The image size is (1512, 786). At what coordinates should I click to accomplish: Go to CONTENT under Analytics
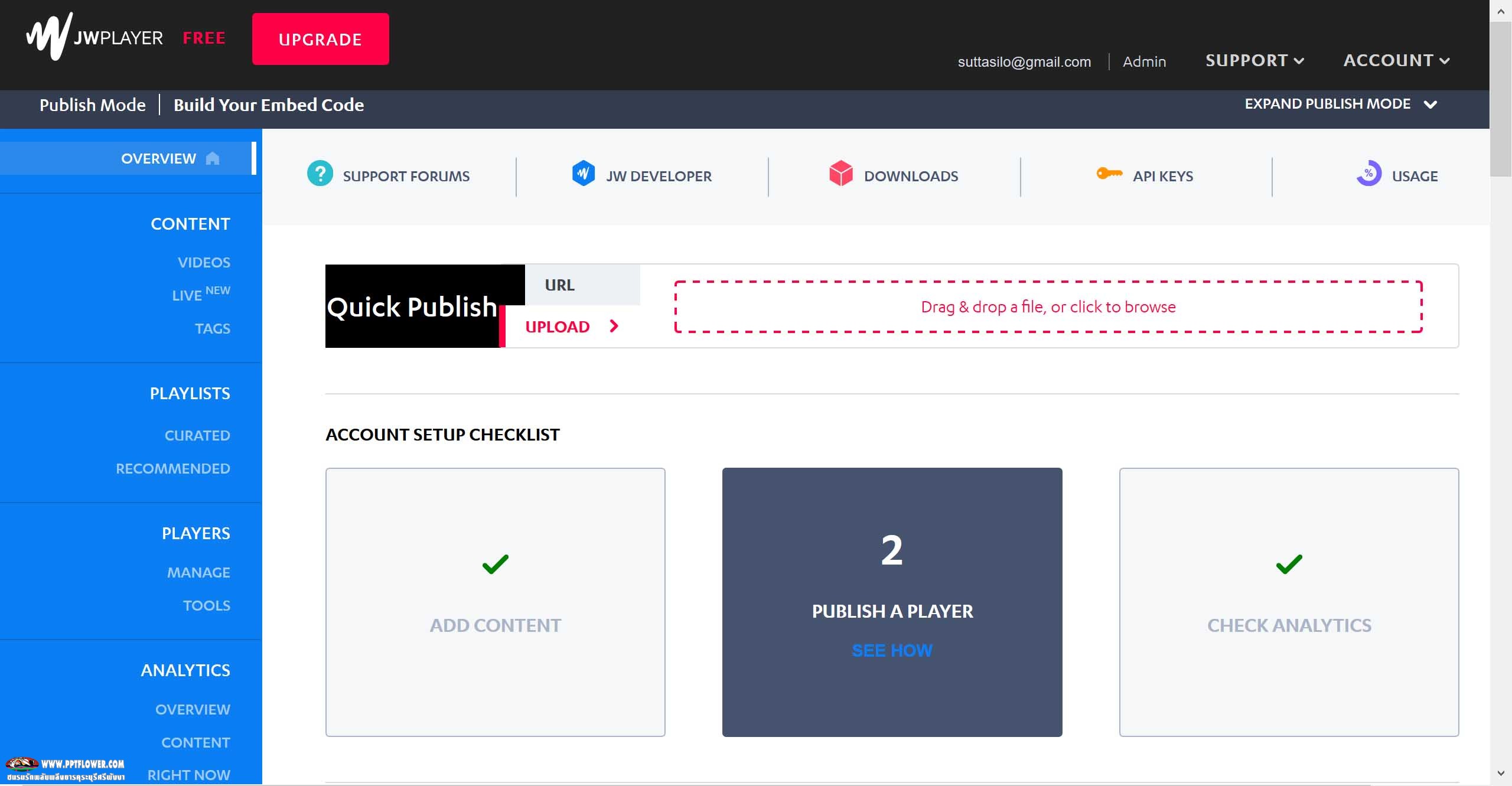coord(195,742)
